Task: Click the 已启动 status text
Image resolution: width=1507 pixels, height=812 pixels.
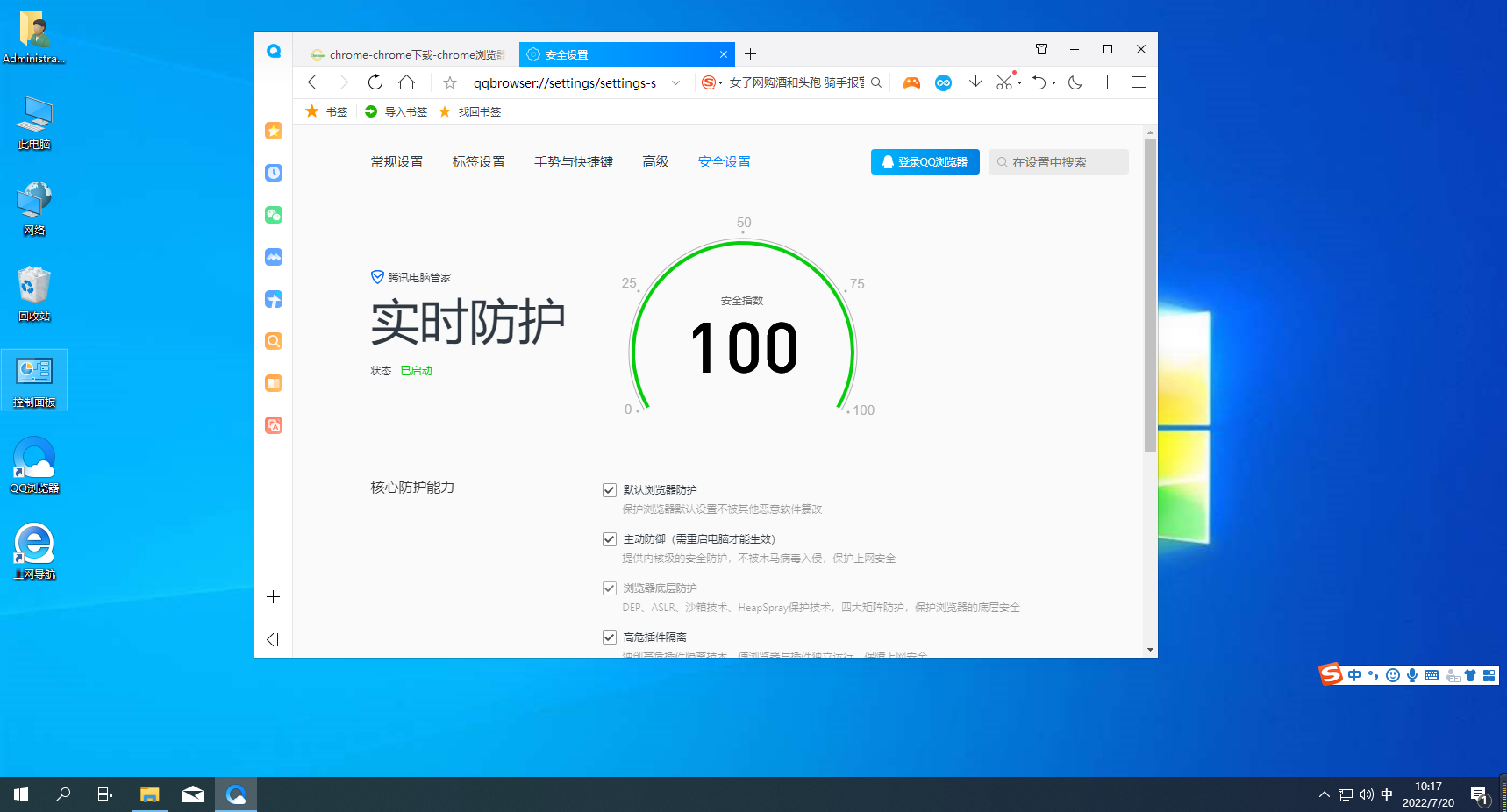Action: coord(417,371)
